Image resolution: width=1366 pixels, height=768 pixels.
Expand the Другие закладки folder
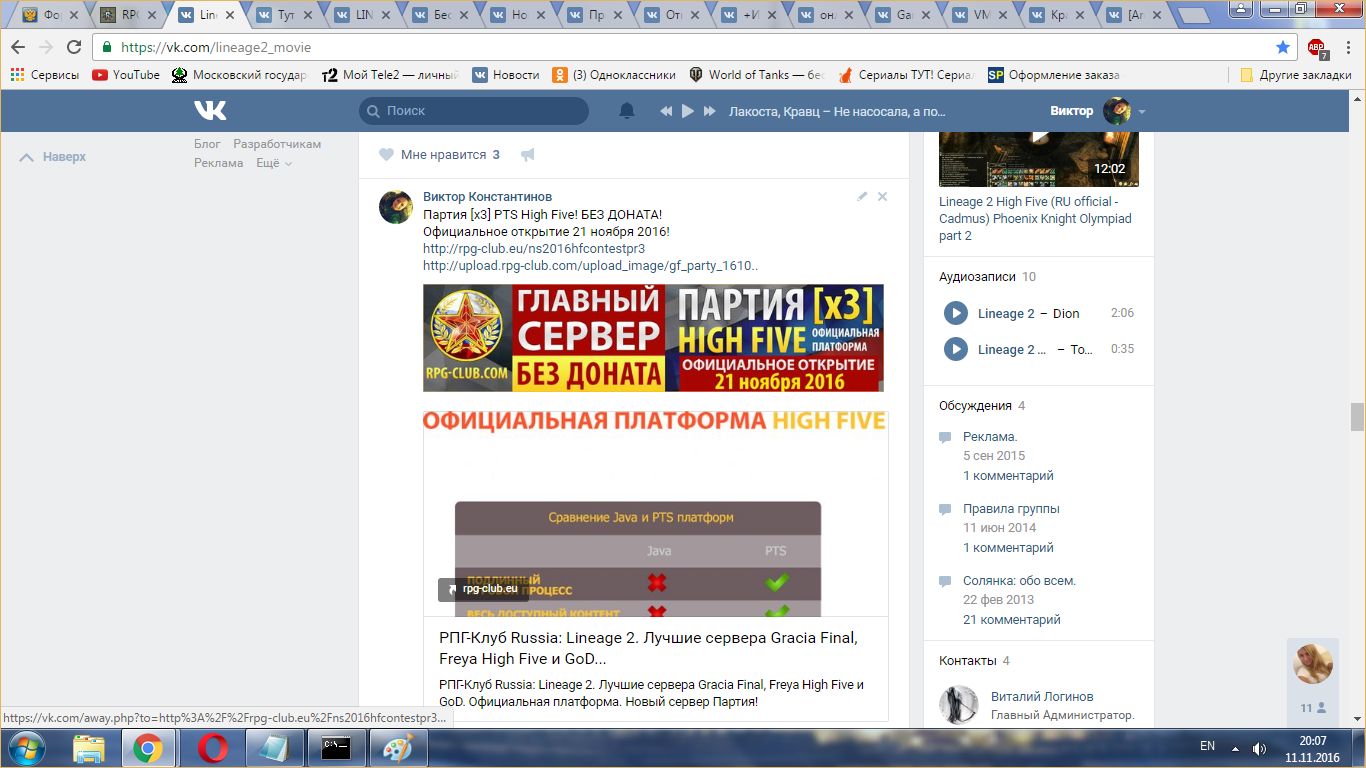click(1295, 75)
